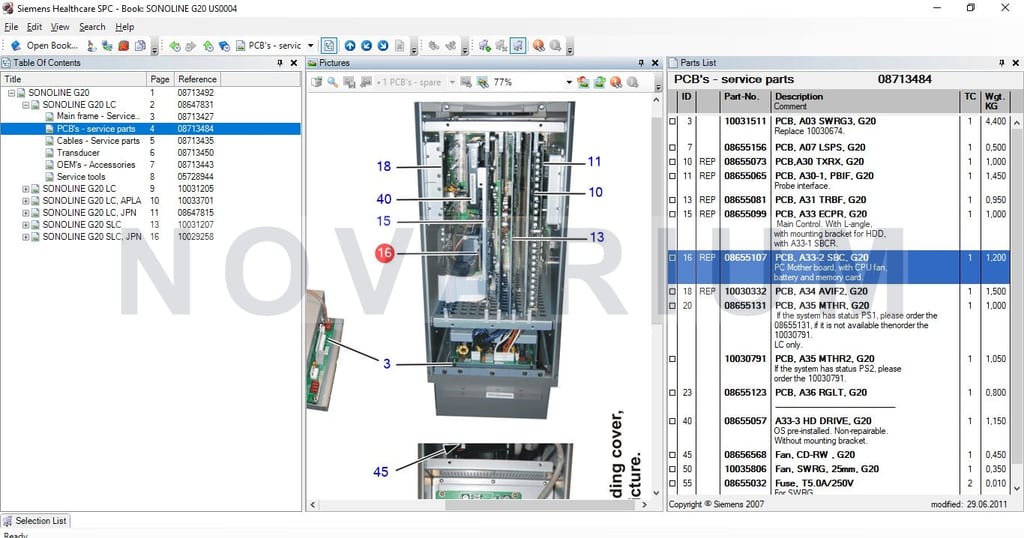
Task: Pin the Pictures panel
Action: pyautogui.click(x=641, y=63)
